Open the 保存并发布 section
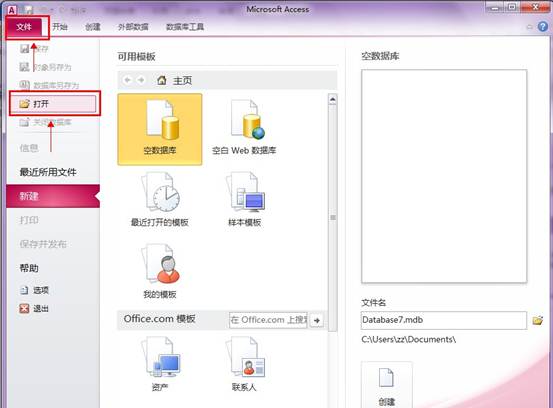Screen dimensions: 553x408 (43, 244)
